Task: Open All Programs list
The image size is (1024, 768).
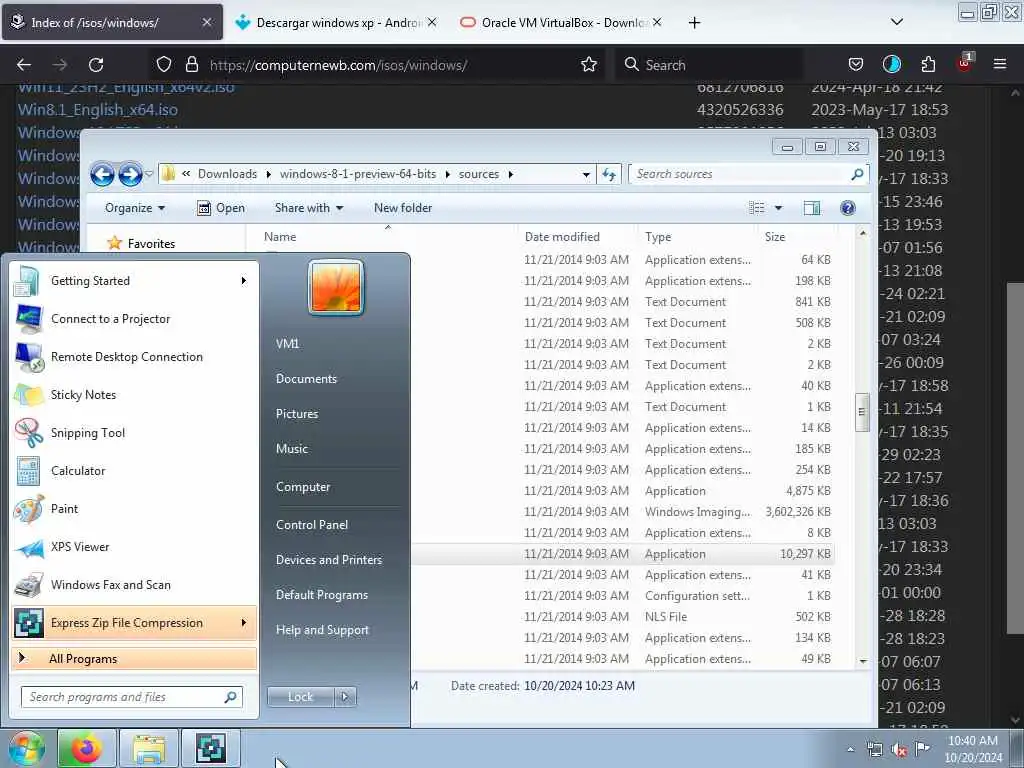Action: [134, 658]
